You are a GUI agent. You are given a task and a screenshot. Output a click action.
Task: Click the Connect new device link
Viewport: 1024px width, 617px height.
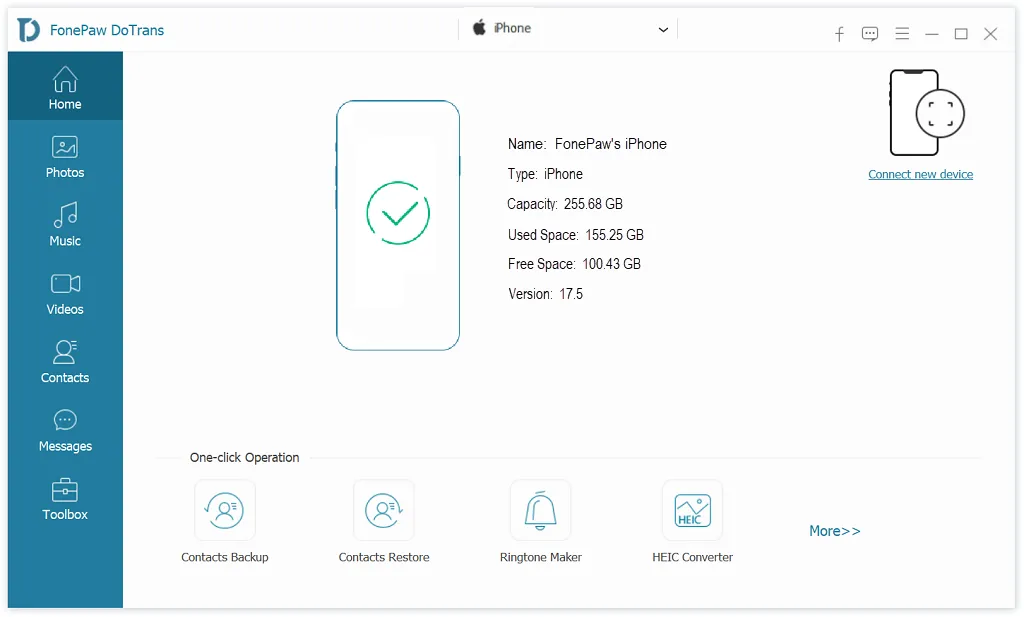pos(920,174)
